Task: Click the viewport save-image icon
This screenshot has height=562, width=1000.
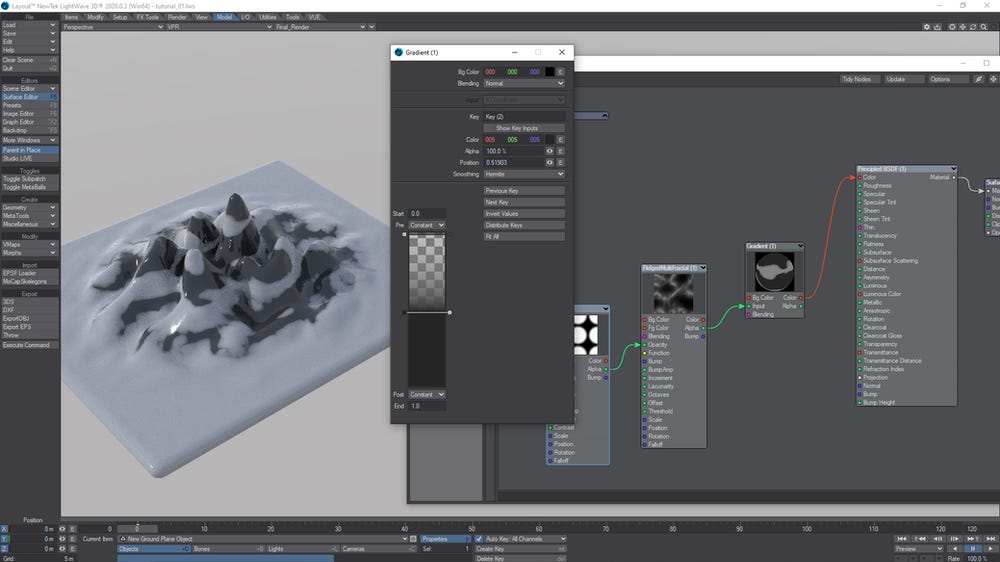Action: pos(937,27)
